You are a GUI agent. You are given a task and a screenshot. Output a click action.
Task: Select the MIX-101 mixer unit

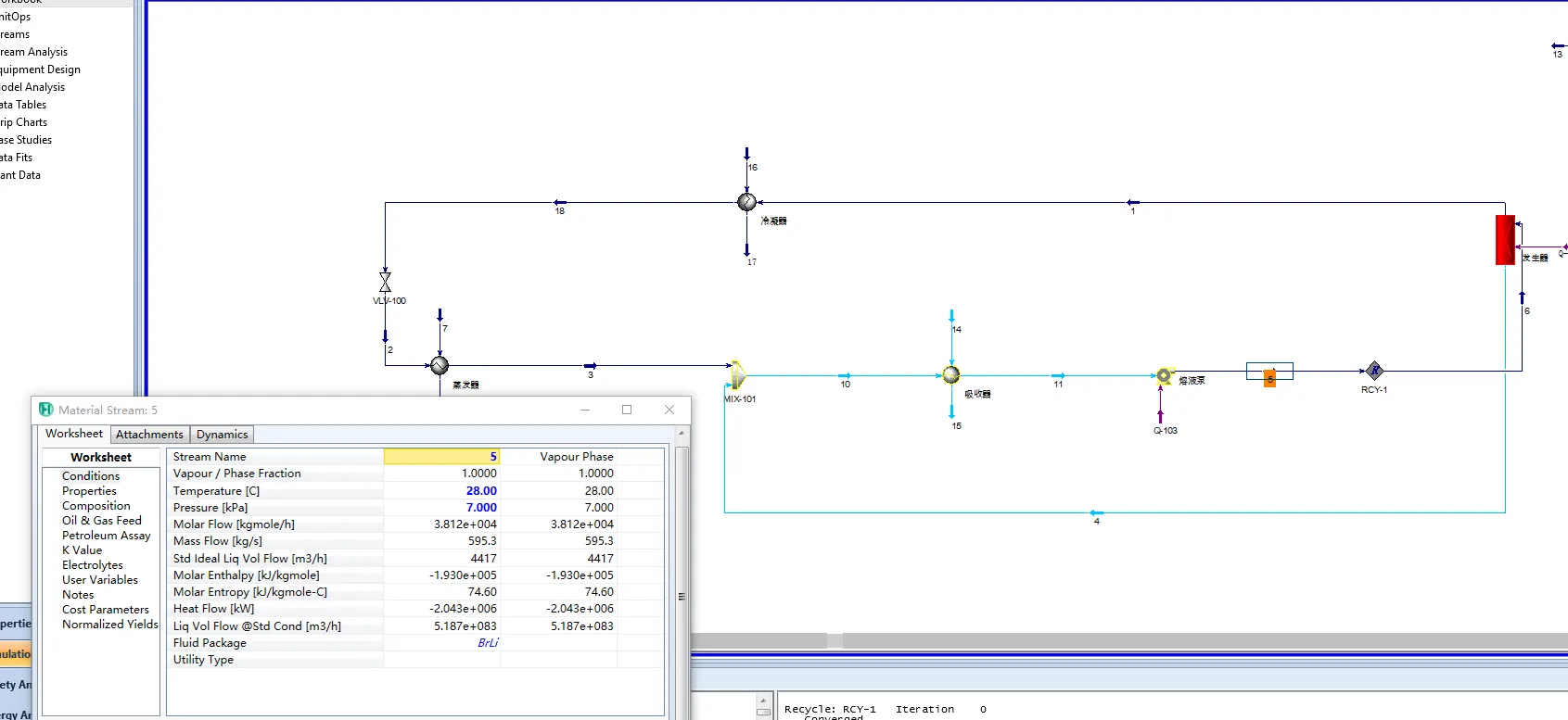click(738, 375)
